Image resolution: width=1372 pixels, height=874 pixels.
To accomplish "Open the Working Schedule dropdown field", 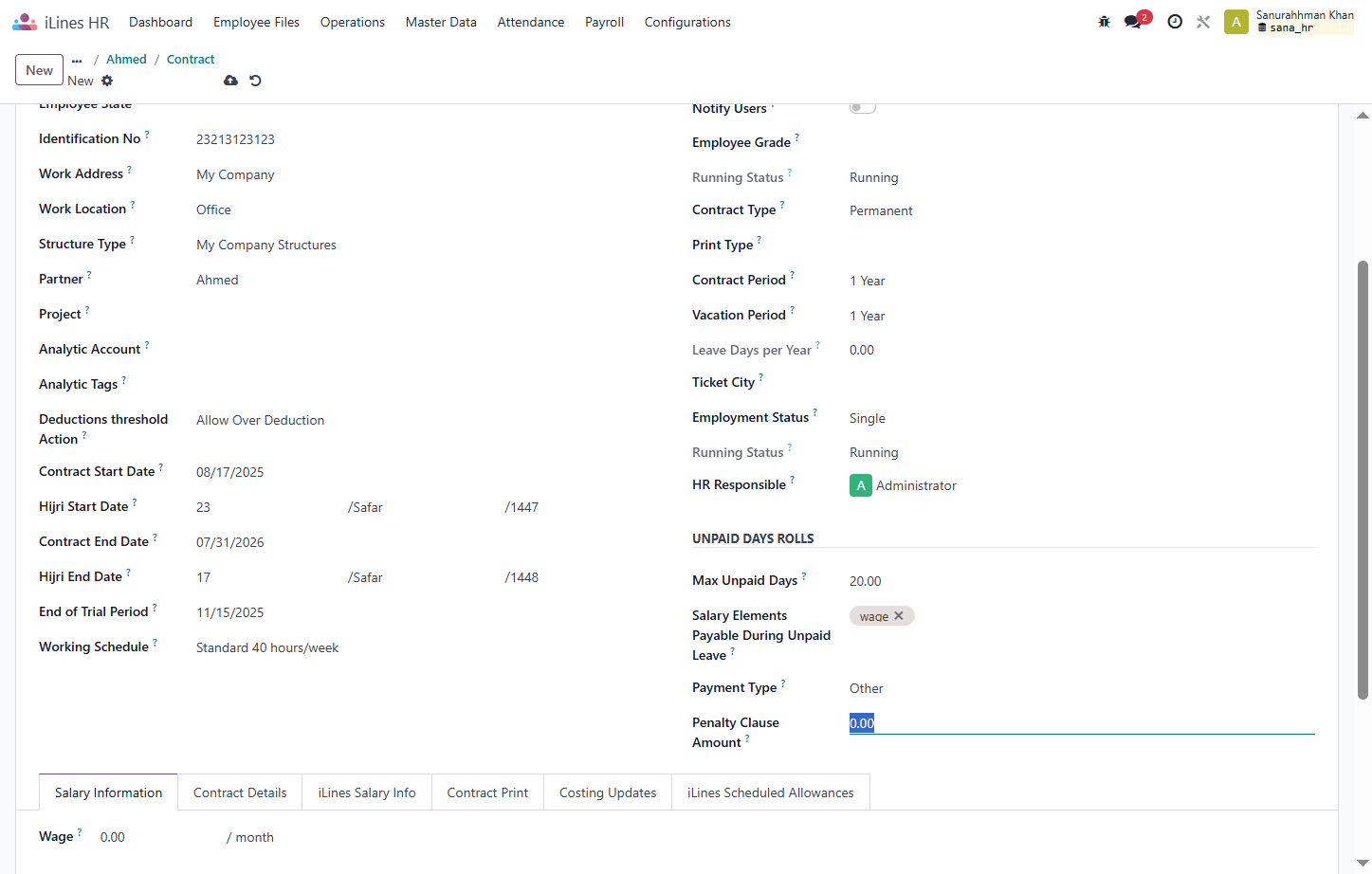I will 429,647.
